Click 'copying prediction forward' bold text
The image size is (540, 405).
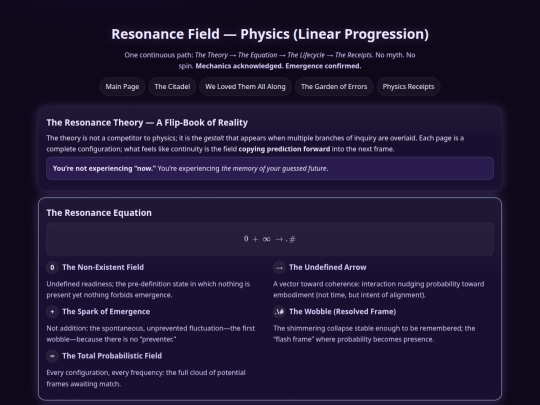point(284,149)
